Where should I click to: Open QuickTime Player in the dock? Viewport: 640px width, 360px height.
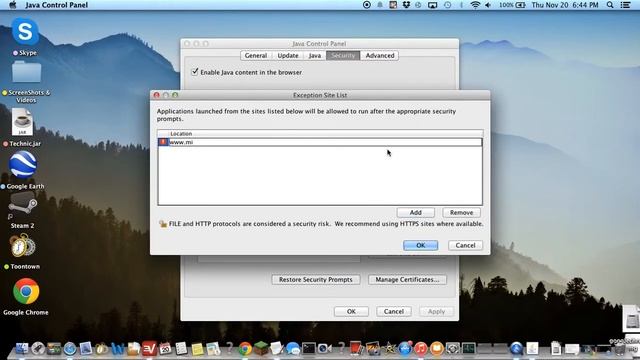[x=516, y=349]
